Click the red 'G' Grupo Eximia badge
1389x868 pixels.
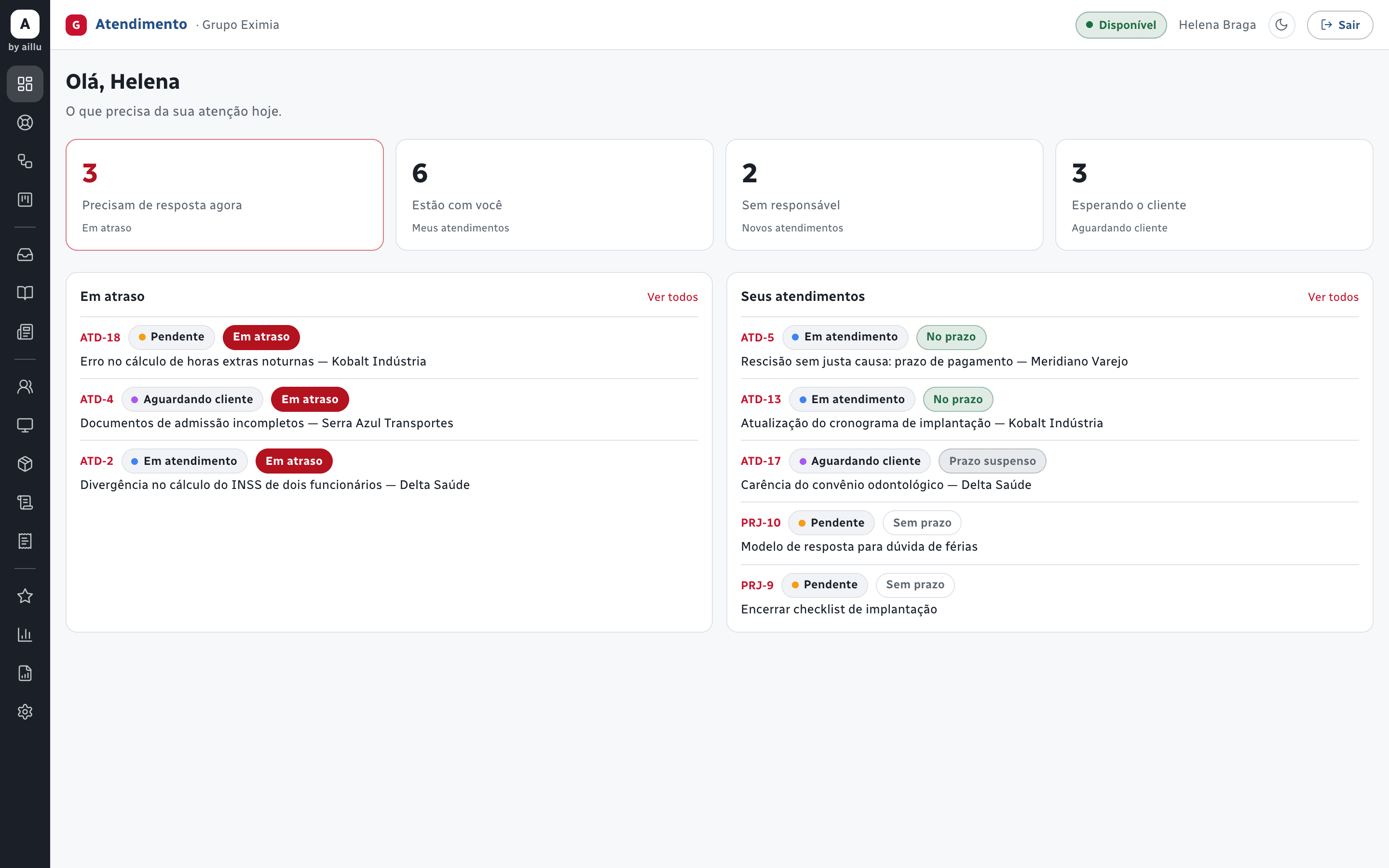76,25
